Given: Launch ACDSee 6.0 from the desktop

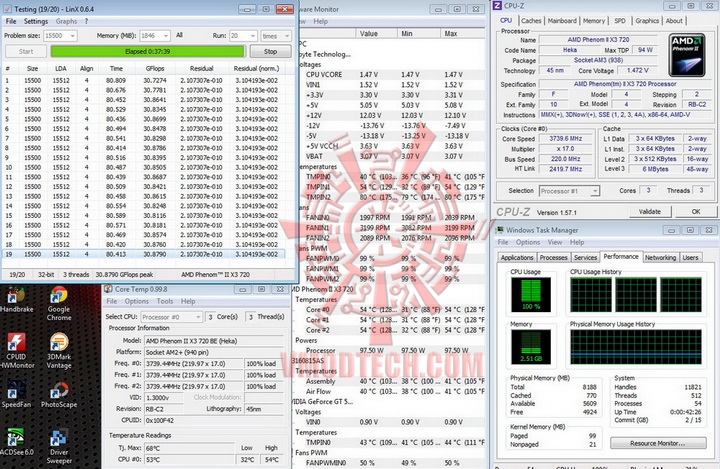Looking at the screenshot, I should 17,442.
